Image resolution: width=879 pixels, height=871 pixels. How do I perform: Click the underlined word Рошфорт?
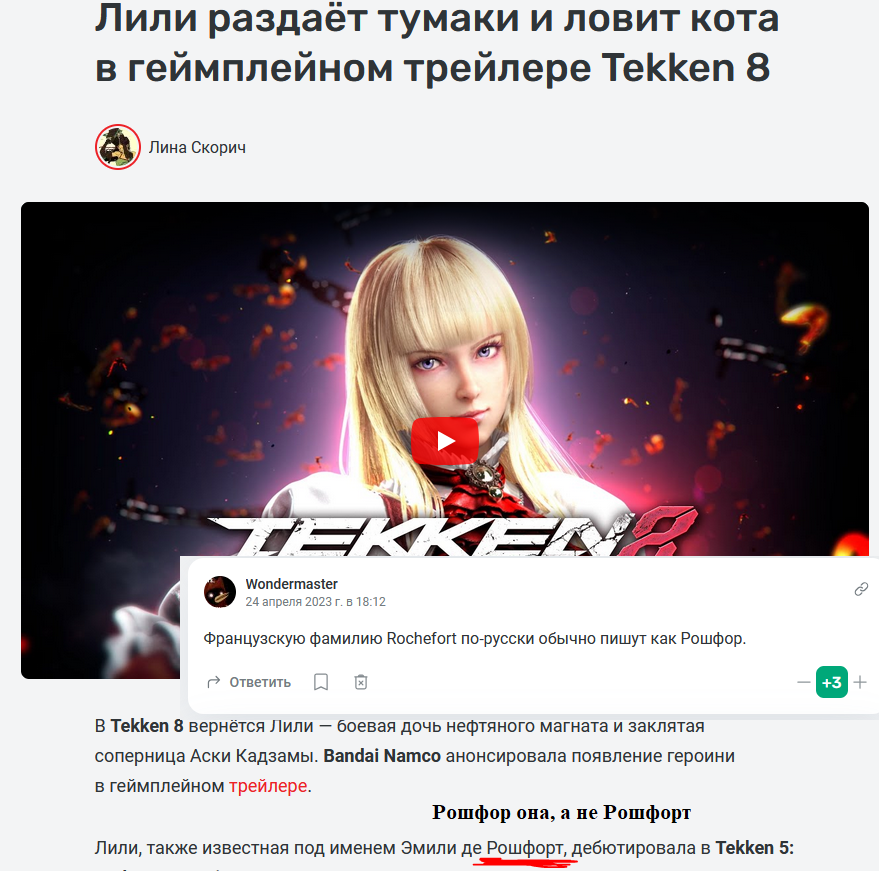(525, 848)
